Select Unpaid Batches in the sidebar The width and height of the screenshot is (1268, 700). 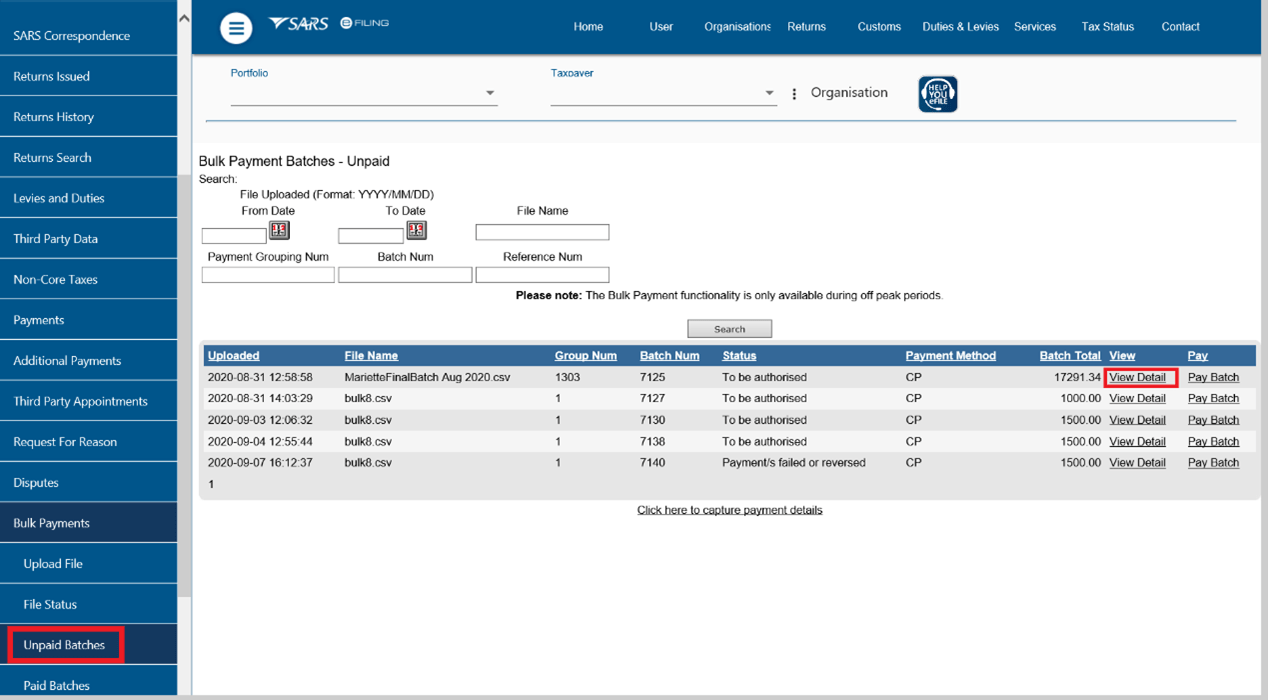click(64, 645)
